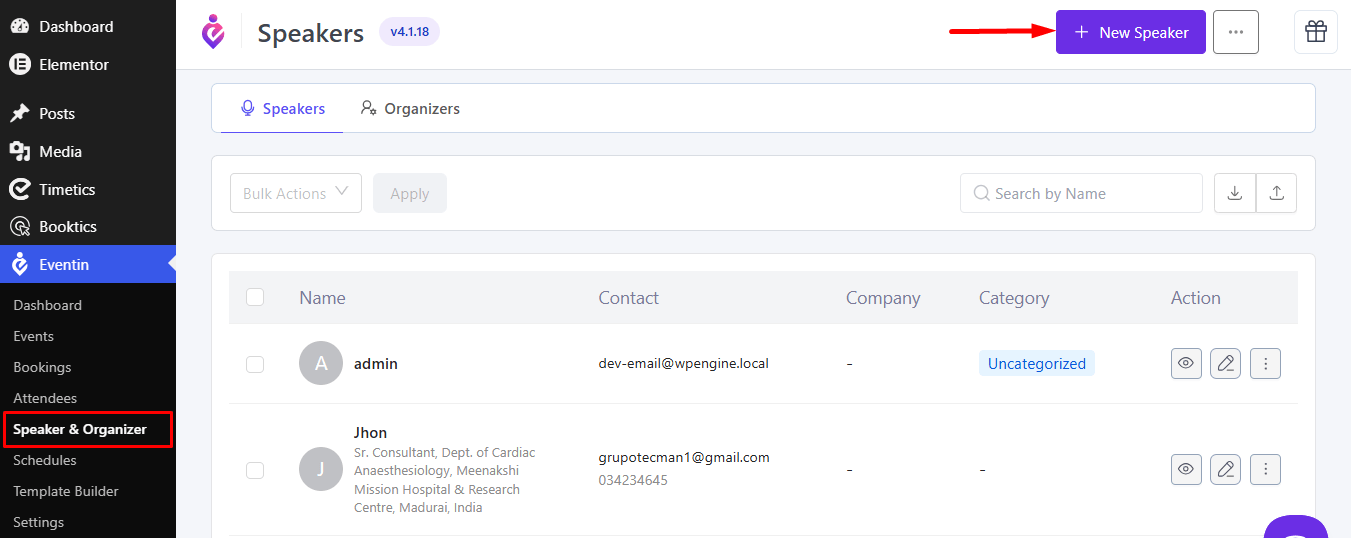Click the Name column header
1351x538 pixels.
(x=322, y=297)
